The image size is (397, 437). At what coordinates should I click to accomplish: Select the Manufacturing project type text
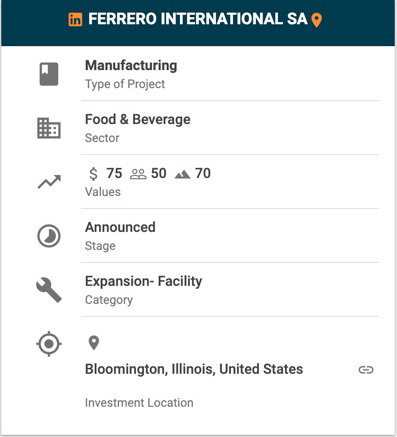pyautogui.click(x=131, y=65)
